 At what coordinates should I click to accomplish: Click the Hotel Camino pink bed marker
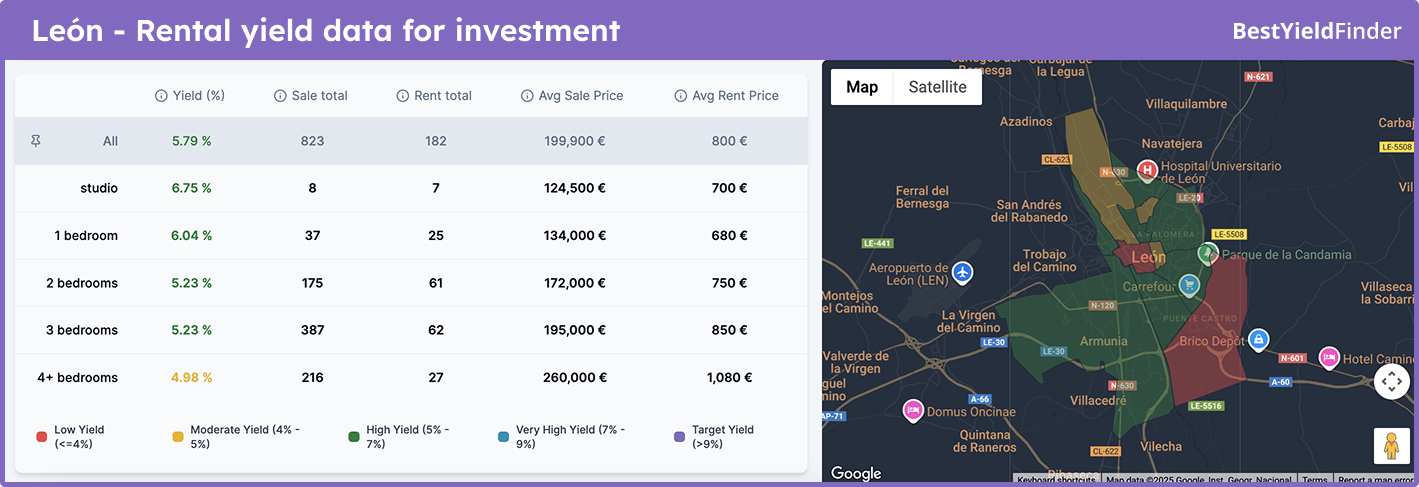pyautogui.click(x=1328, y=357)
